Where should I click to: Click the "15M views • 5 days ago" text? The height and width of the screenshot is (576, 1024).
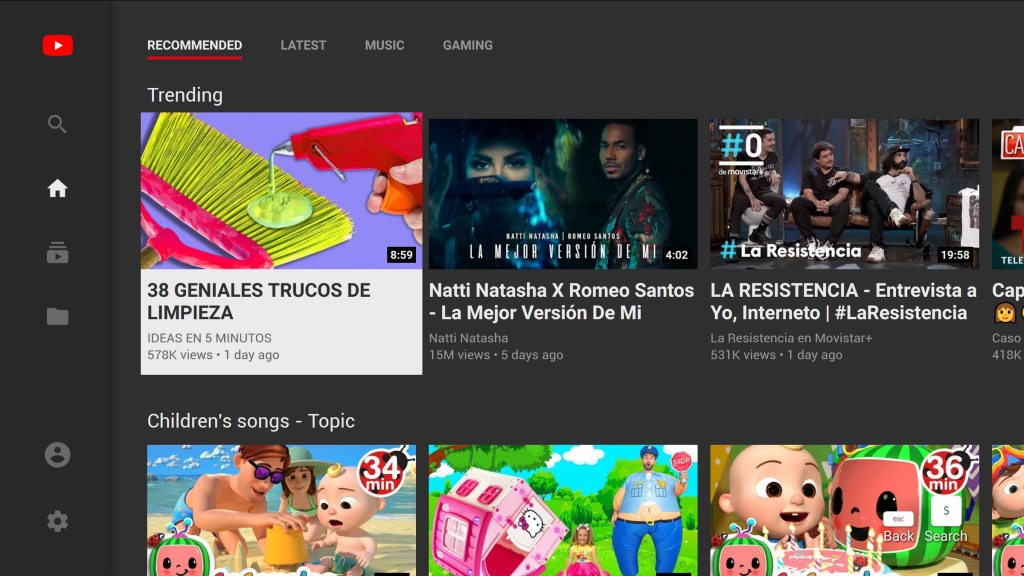[x=496, y=355]
